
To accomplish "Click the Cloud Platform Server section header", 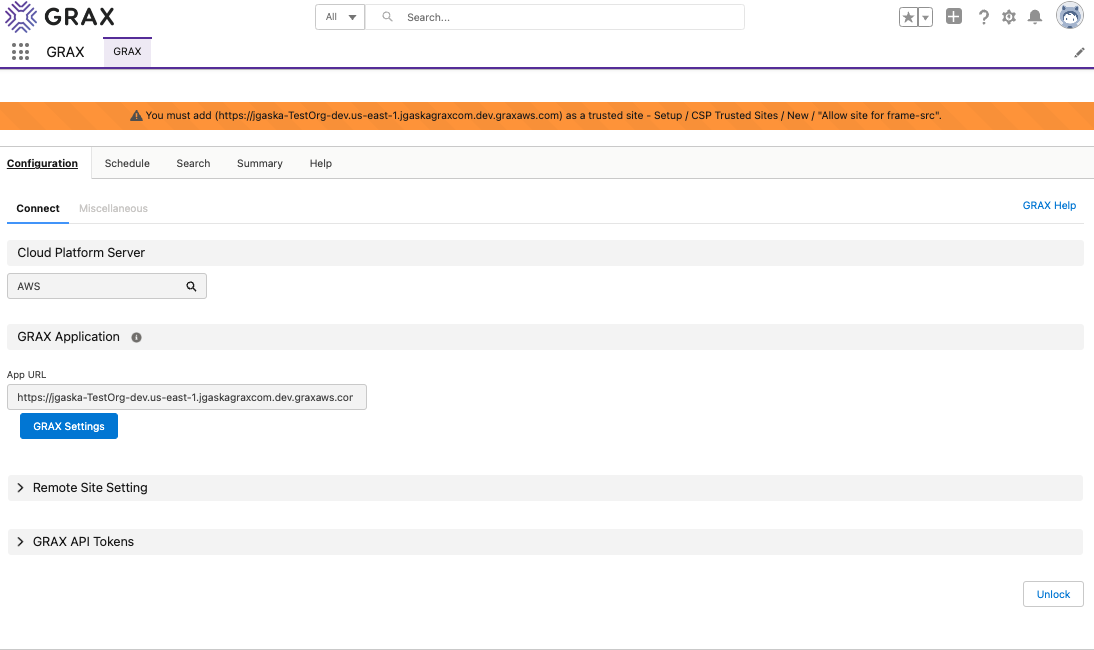I will (545, 253).
